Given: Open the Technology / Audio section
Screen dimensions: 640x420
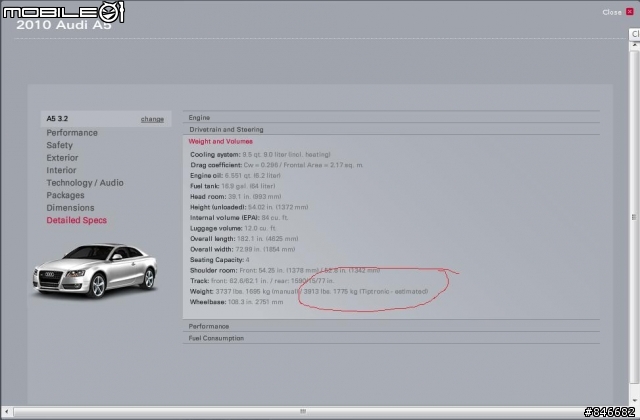Looking at the screenshot, I should (85, 183).
